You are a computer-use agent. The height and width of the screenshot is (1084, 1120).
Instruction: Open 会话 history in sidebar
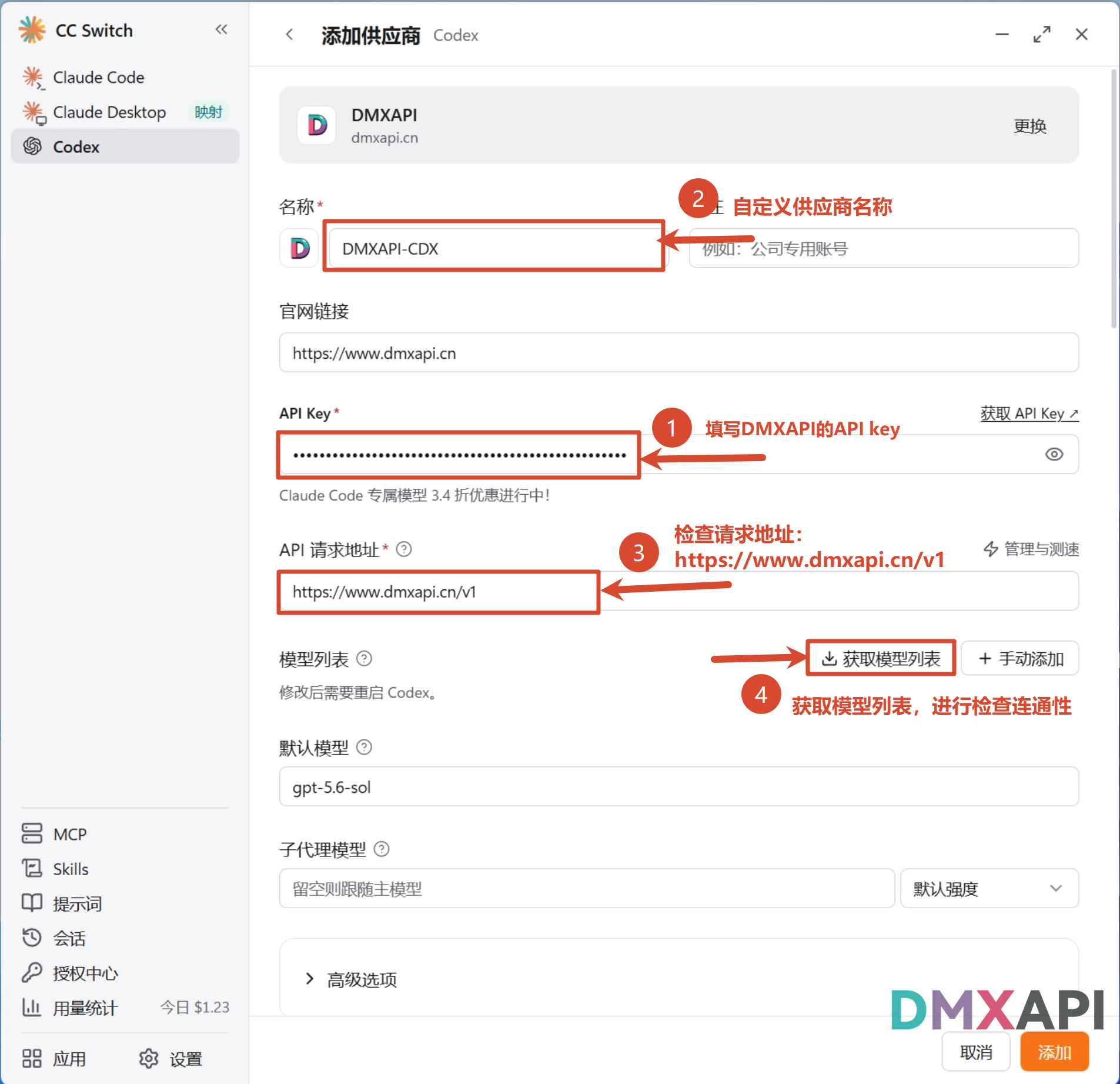tap(125, 938)
